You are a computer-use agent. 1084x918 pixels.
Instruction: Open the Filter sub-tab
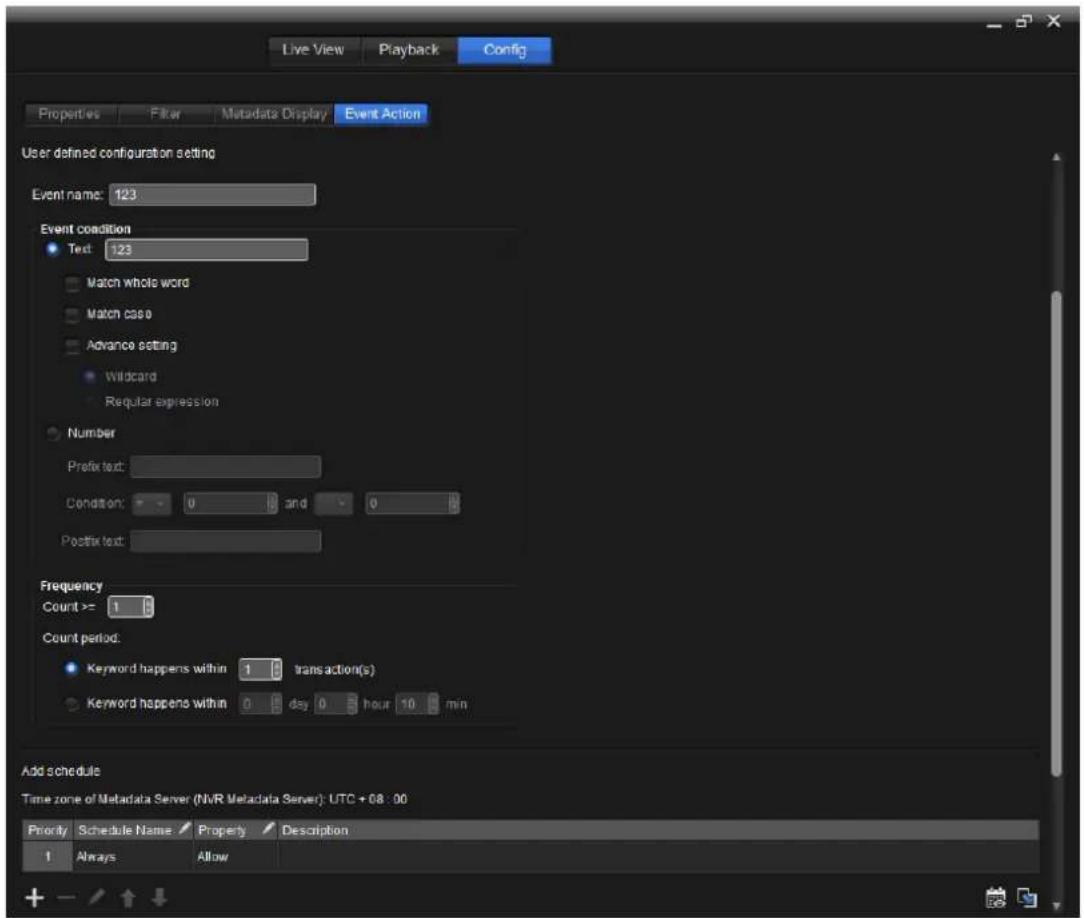pos(166,114)
